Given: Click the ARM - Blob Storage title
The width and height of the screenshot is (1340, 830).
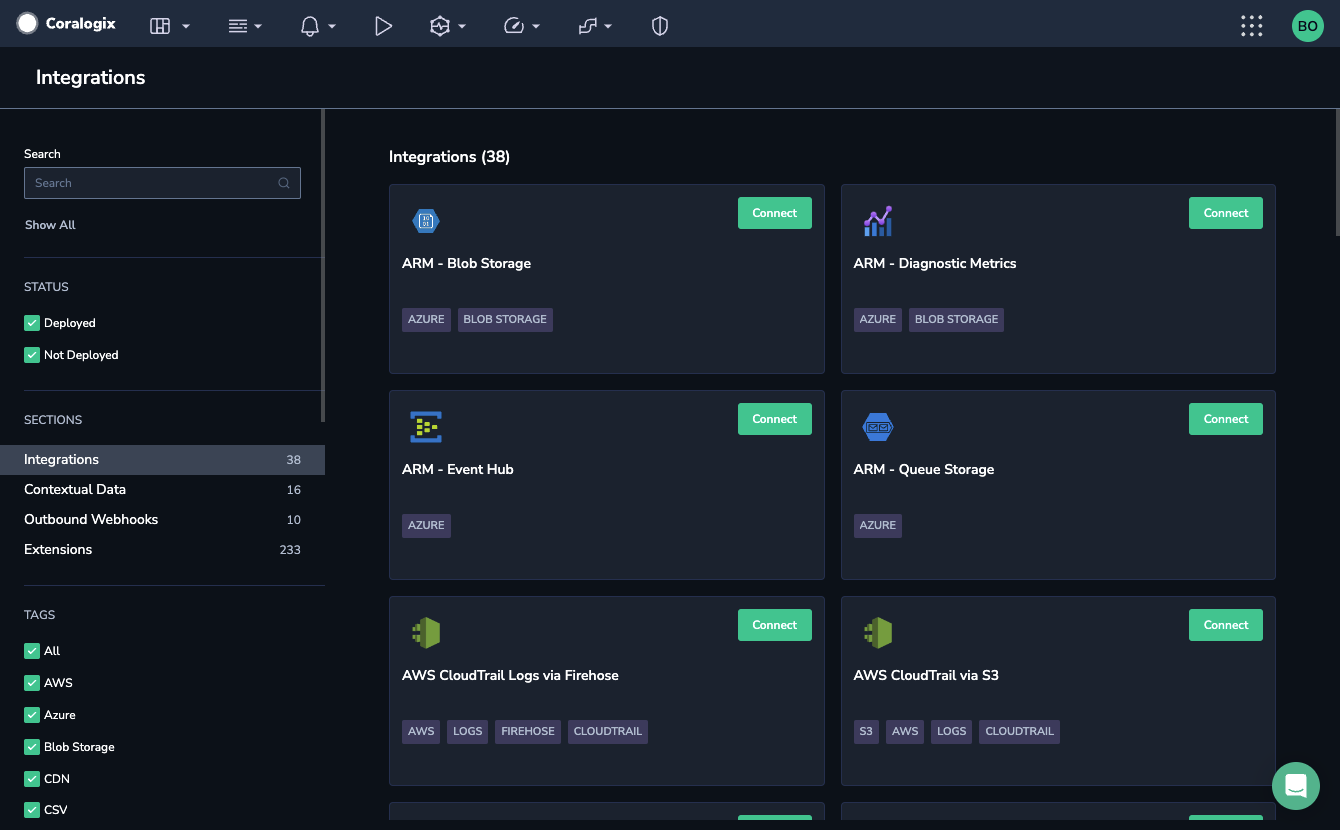Looking at the screenshot, I should coord(466,264).
